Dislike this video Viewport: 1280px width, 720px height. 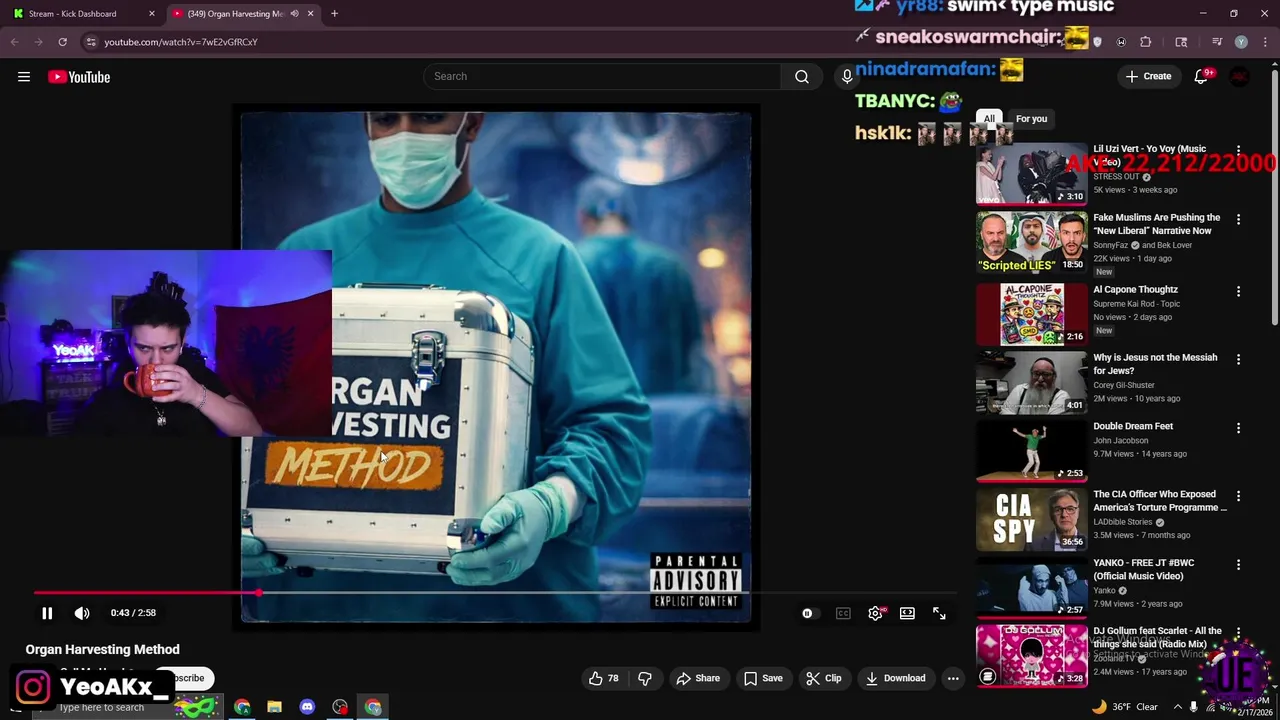645,678
